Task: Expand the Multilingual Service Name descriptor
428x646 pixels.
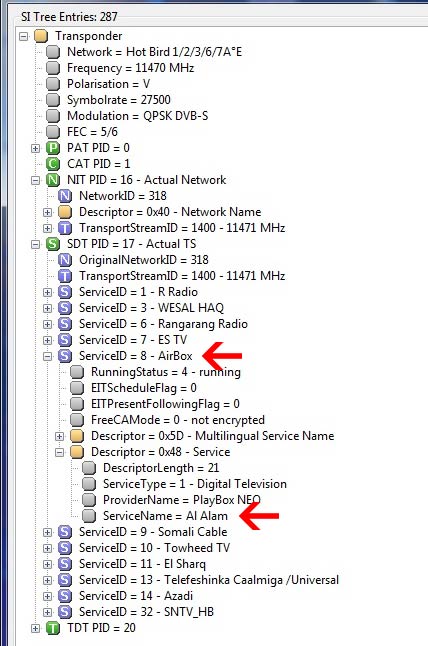Action: click(x=60, y=436)
